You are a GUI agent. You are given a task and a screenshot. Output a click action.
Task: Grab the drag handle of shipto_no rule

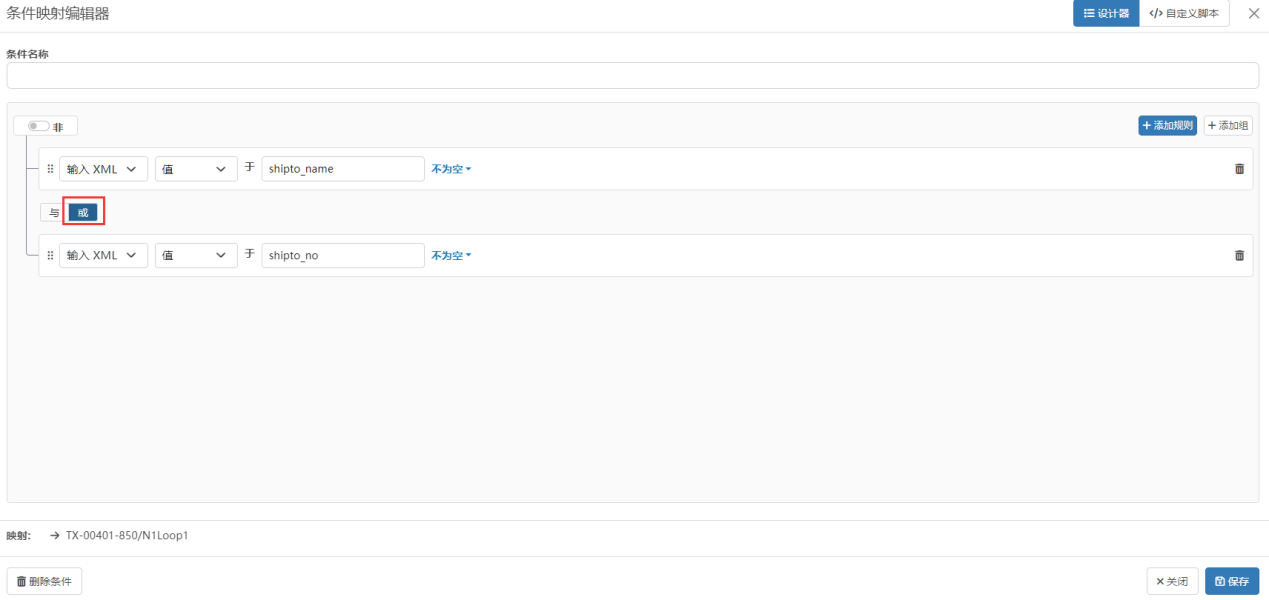click(50, 255)
